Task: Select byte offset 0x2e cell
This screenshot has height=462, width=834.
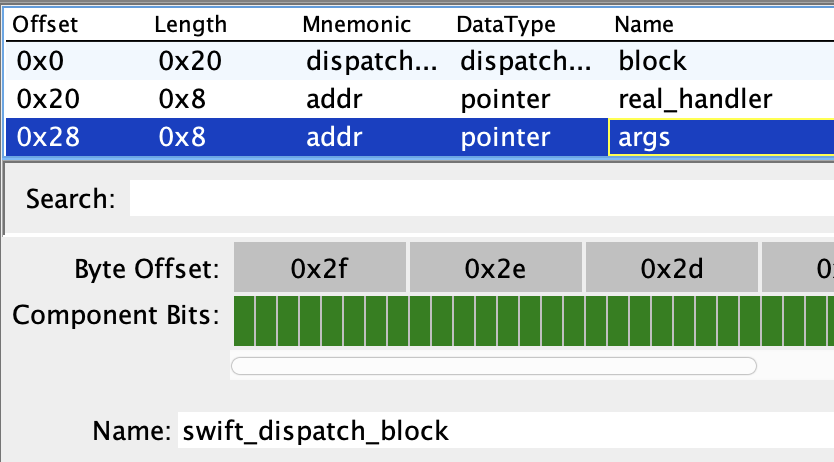Action: click(x=495, y=268)
